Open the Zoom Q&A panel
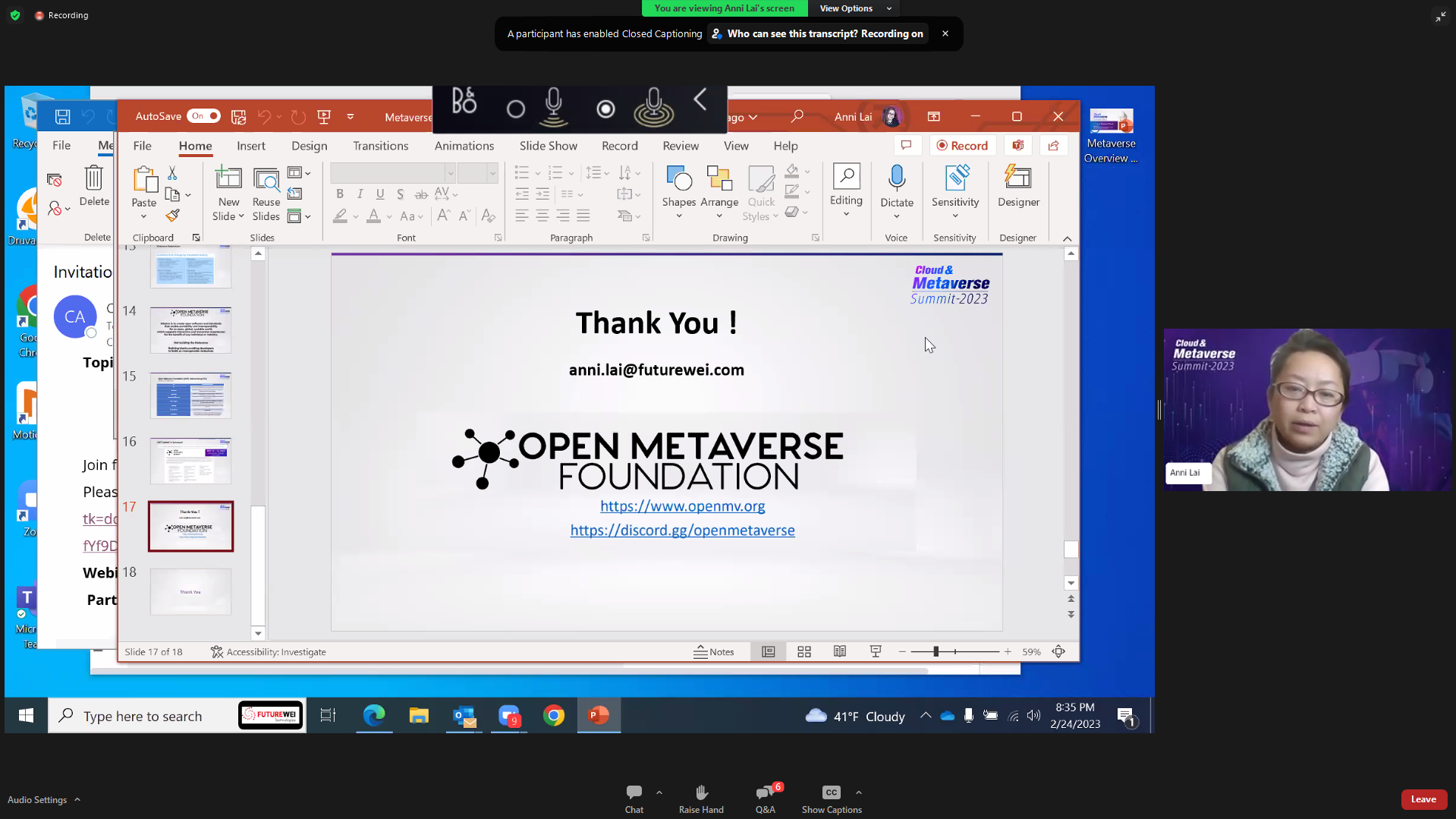The image size is (1456, 819). pos(766,799)
